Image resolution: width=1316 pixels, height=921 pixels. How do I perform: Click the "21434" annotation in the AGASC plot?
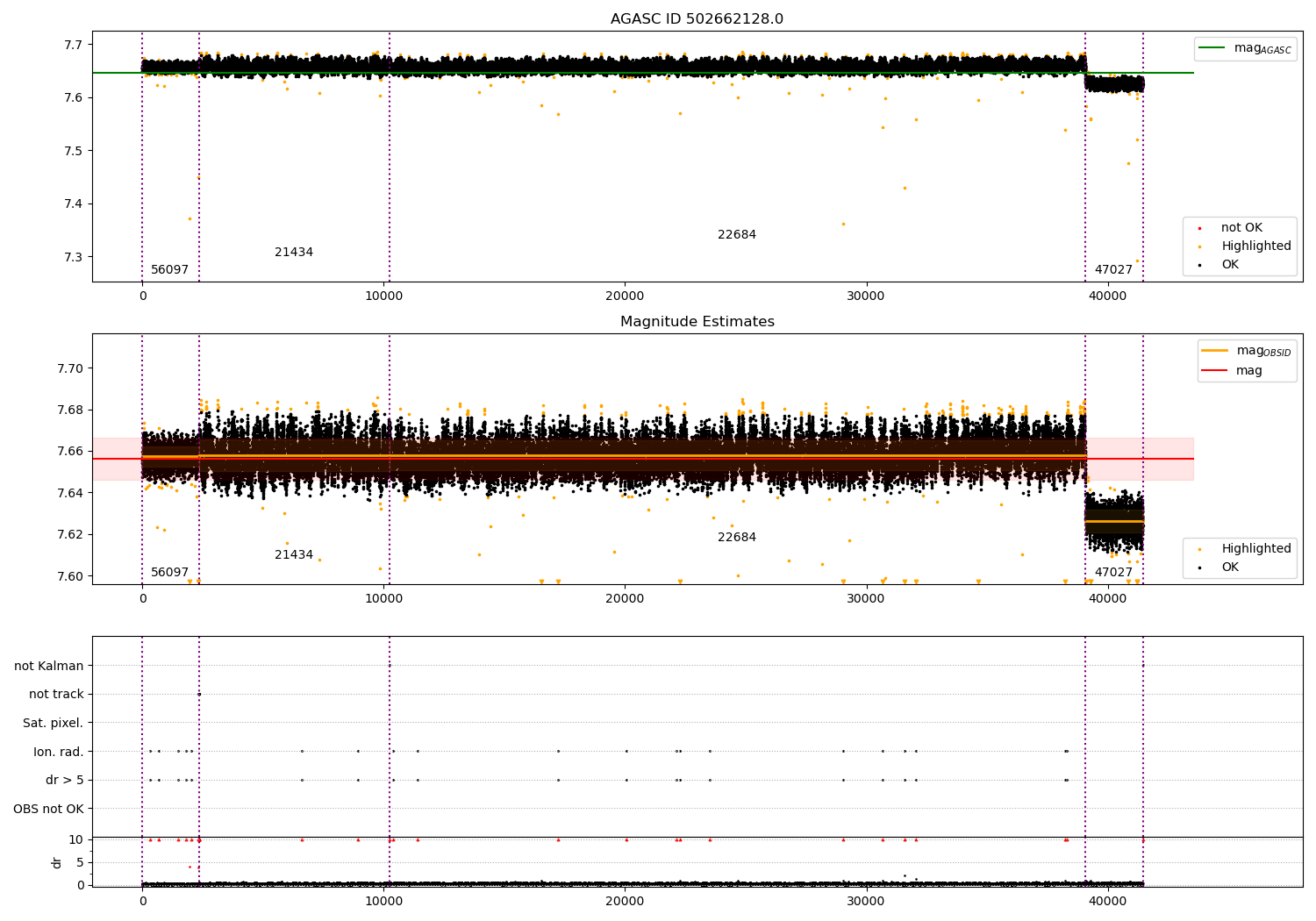[294, 253]
